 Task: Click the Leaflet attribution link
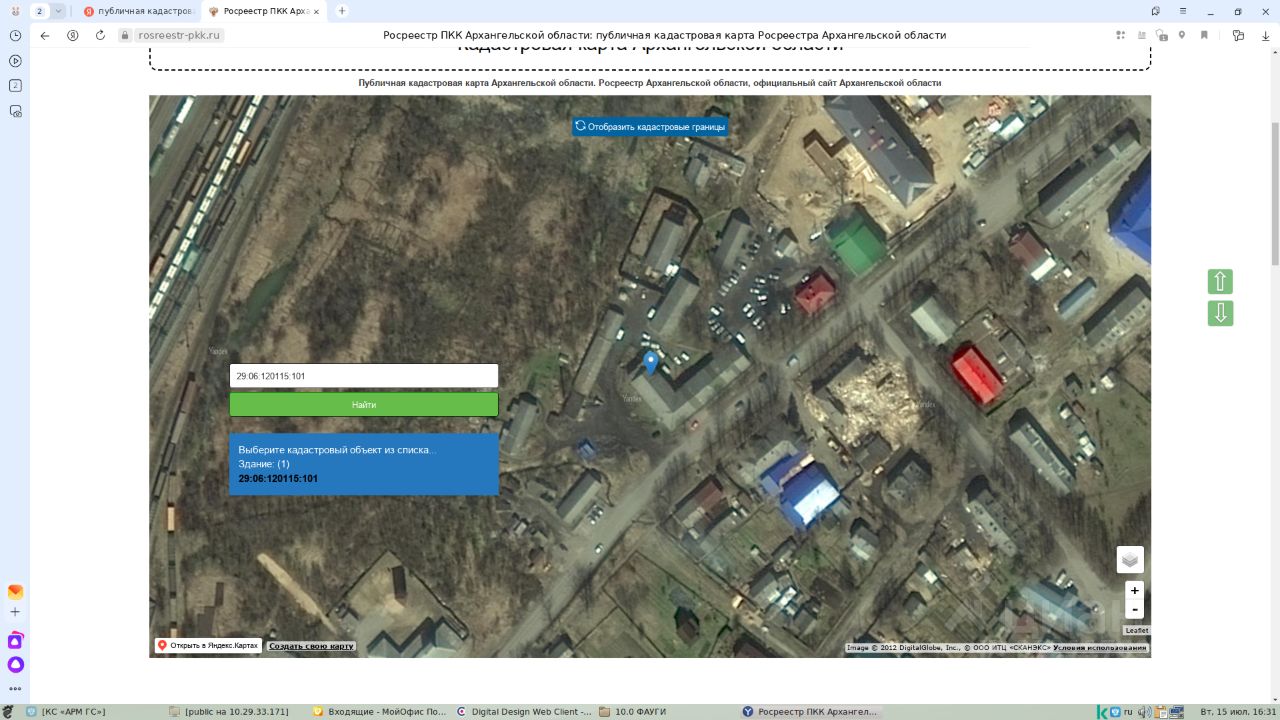pyautogui.click(x=1137, y=630)
